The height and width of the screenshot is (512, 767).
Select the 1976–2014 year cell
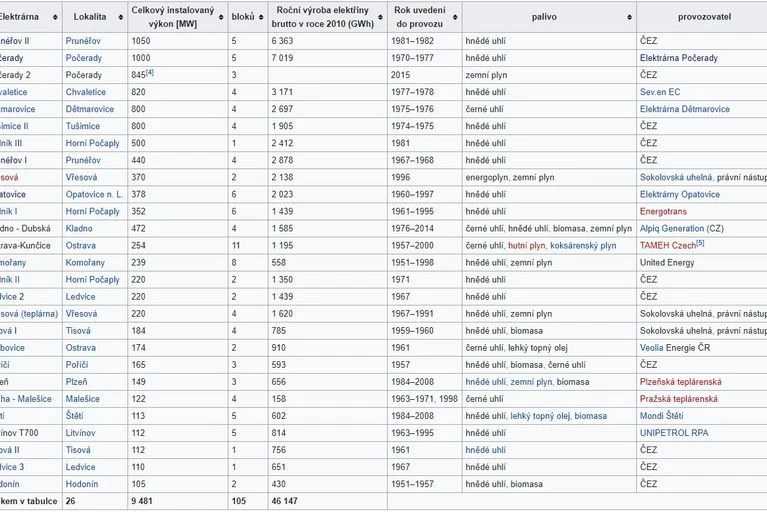(x=425, y=228)
